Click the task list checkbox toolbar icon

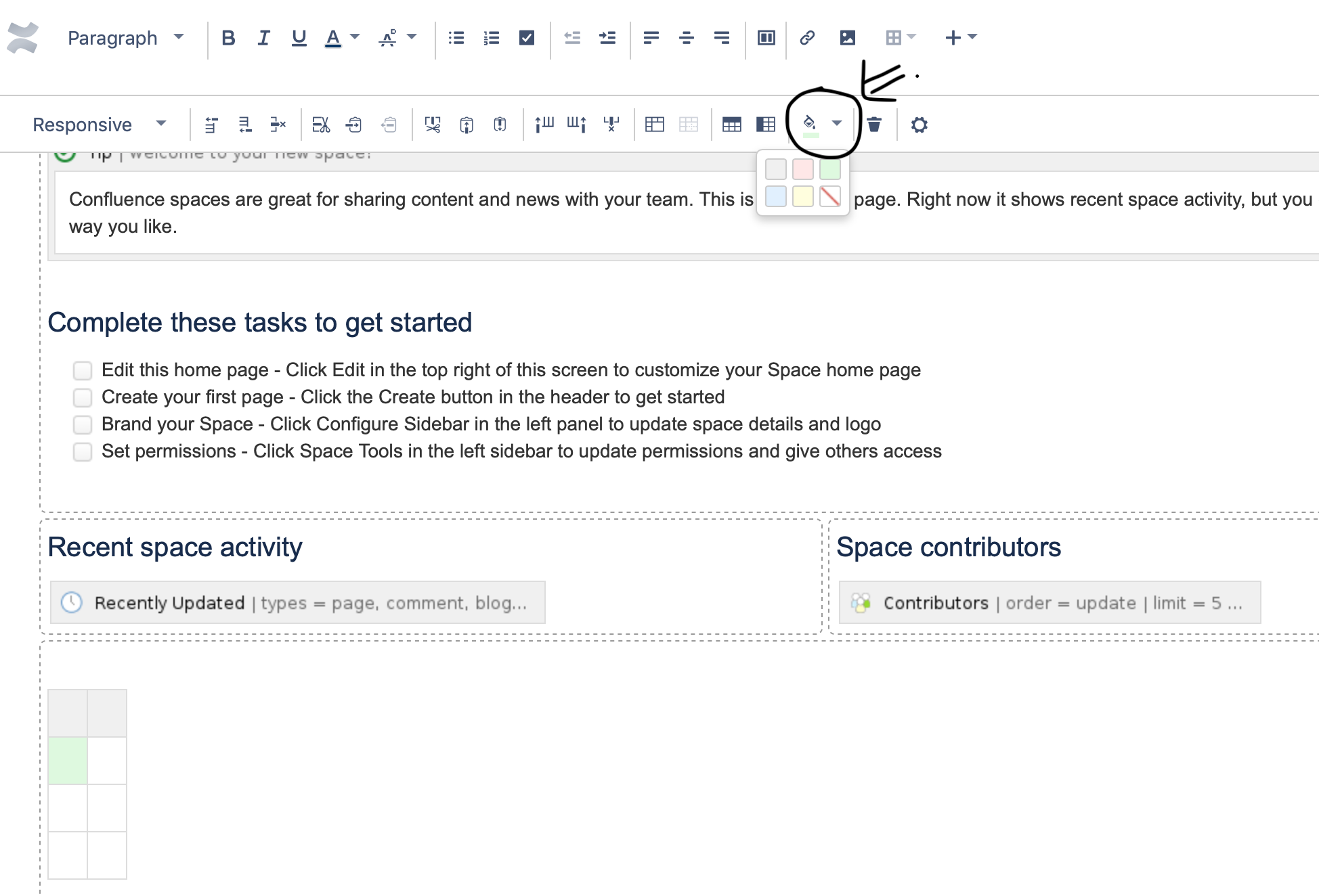click(x=526, y=38)
